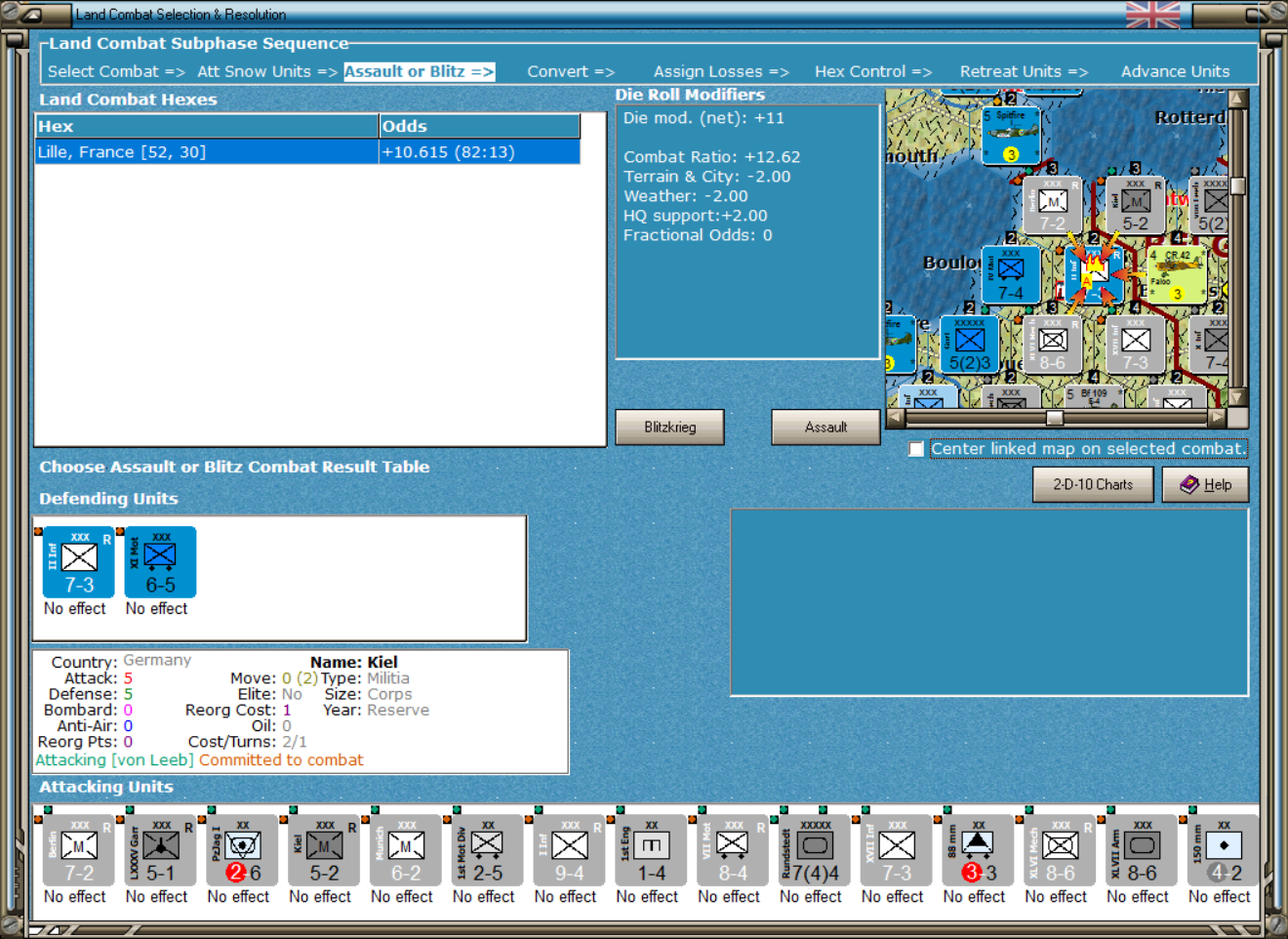Click 'Die mod. (net): +11' text

(x=704, y=118)
